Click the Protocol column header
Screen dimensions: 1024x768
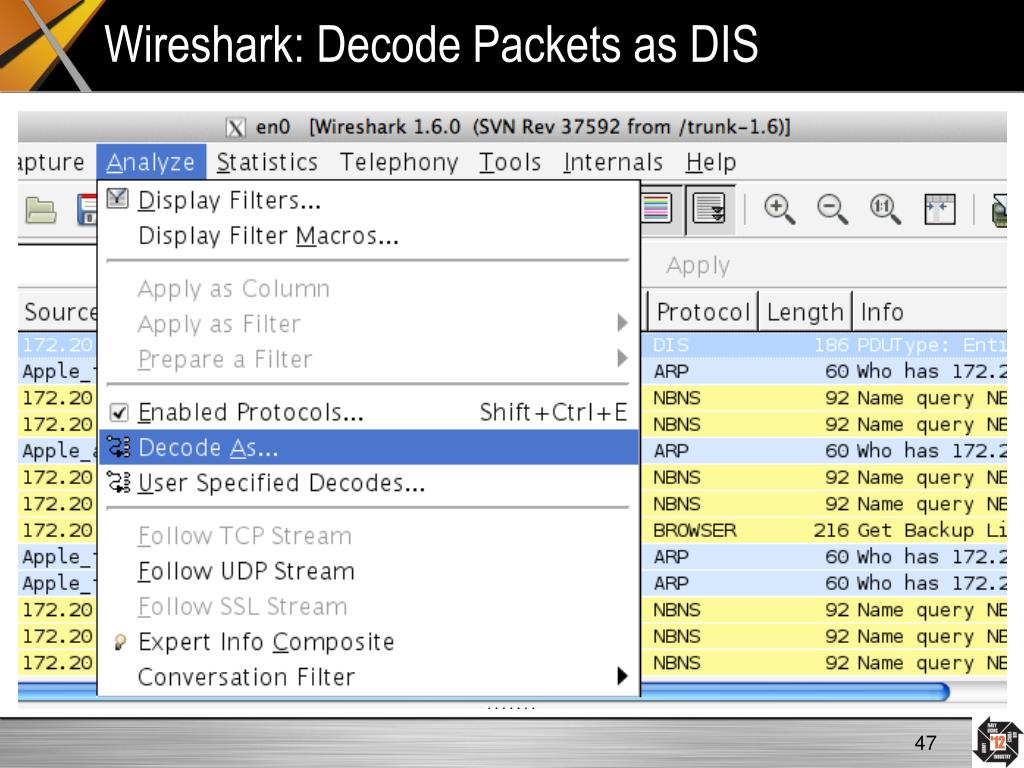(703, 312)
